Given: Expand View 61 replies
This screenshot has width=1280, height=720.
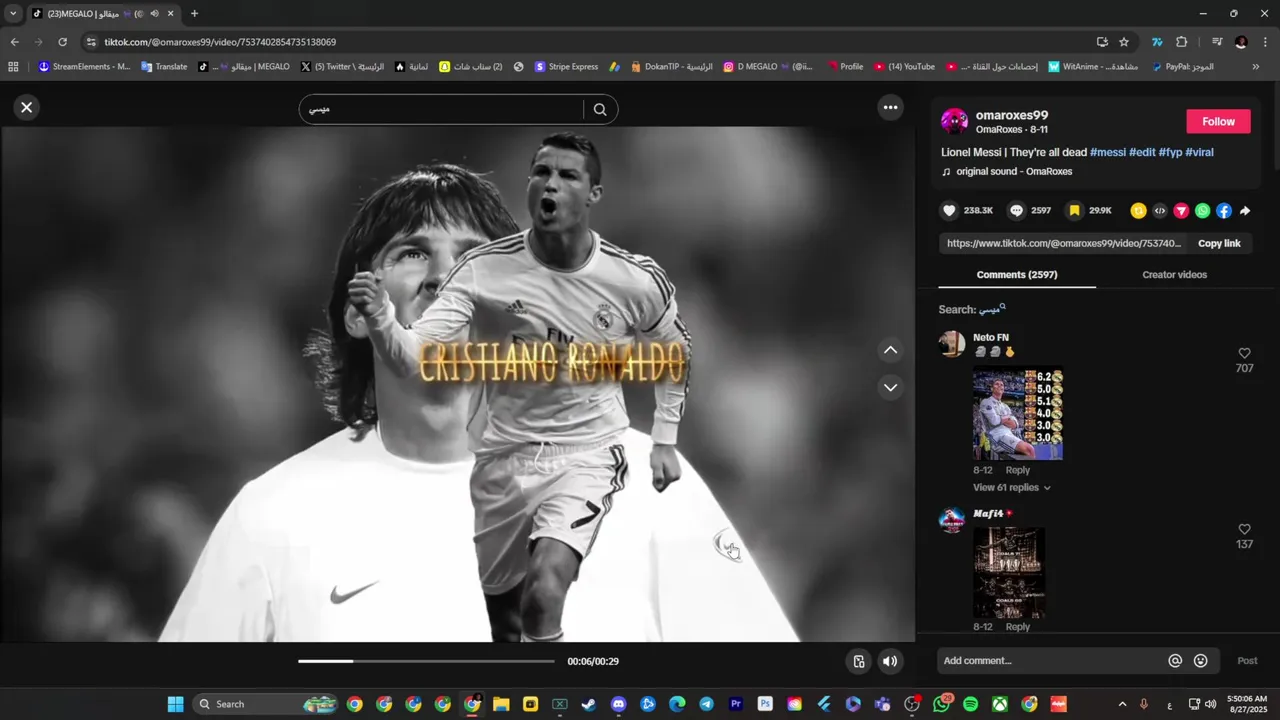Looking at the screenshot, I should [1011, 487].
